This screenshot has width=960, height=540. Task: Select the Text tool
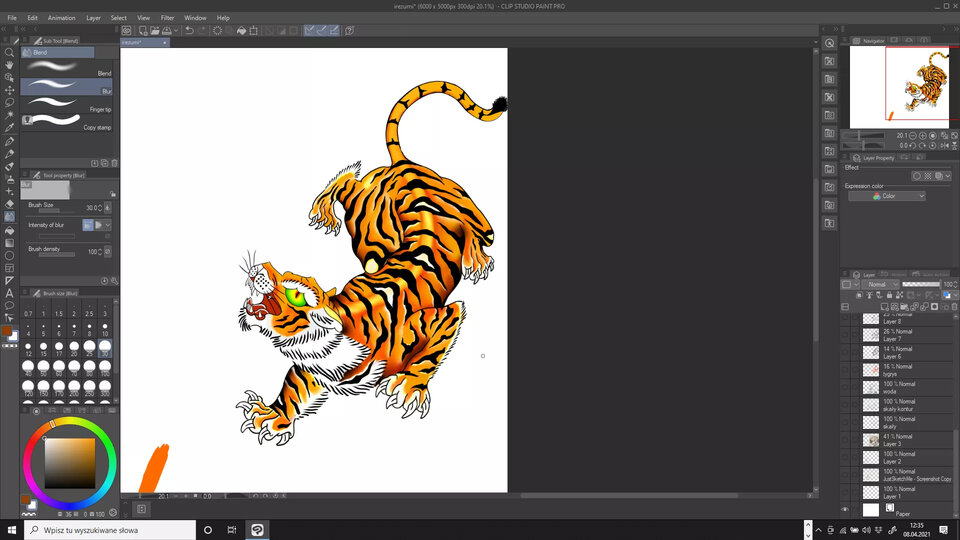[x=9, y=293]
